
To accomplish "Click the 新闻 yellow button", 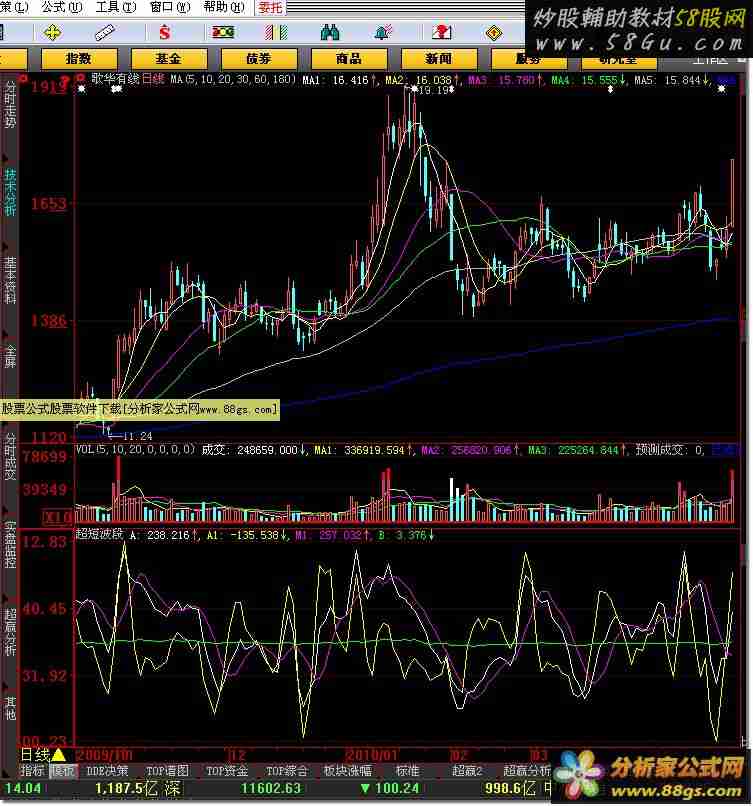I will tap(438, 58).
